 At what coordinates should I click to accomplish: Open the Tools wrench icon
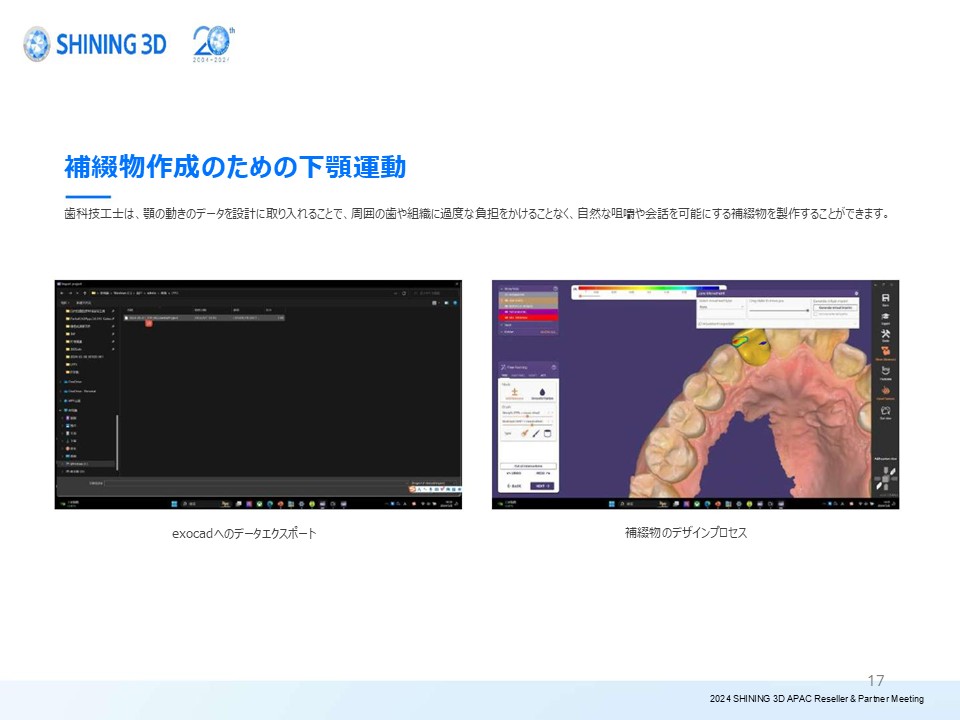(885, 336)
